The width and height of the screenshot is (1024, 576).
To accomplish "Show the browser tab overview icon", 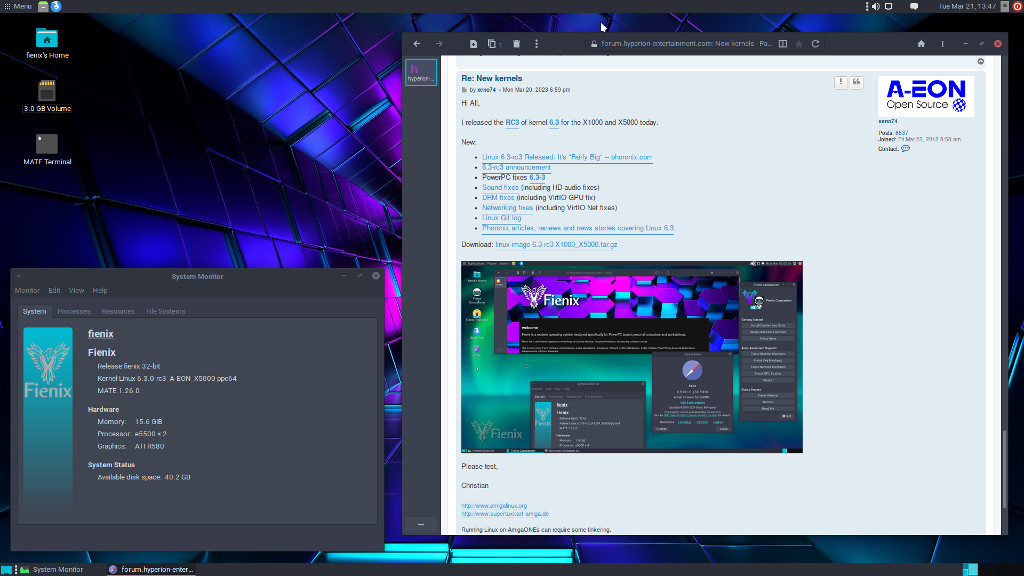I will click(x=492, y=44).
